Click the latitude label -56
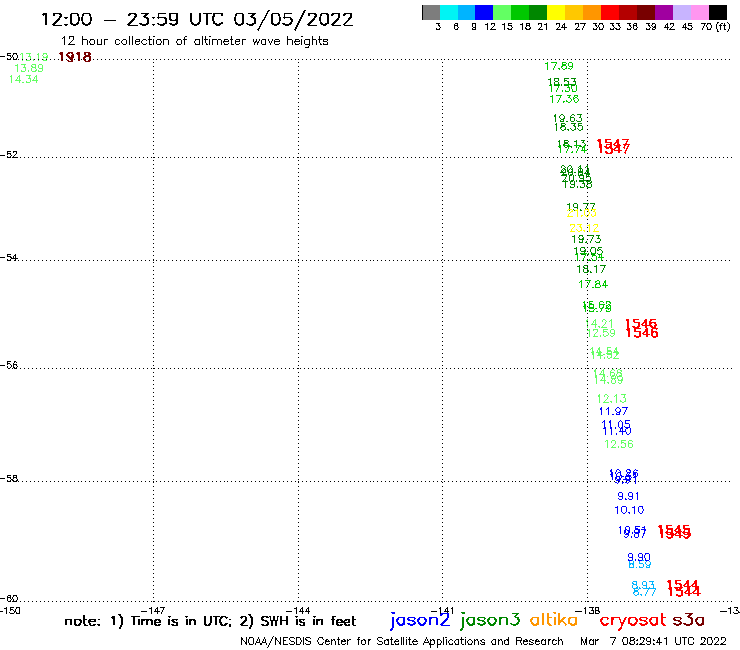This screenshot has width=740, height=650. pyautogui.click(x=9, y=365)
